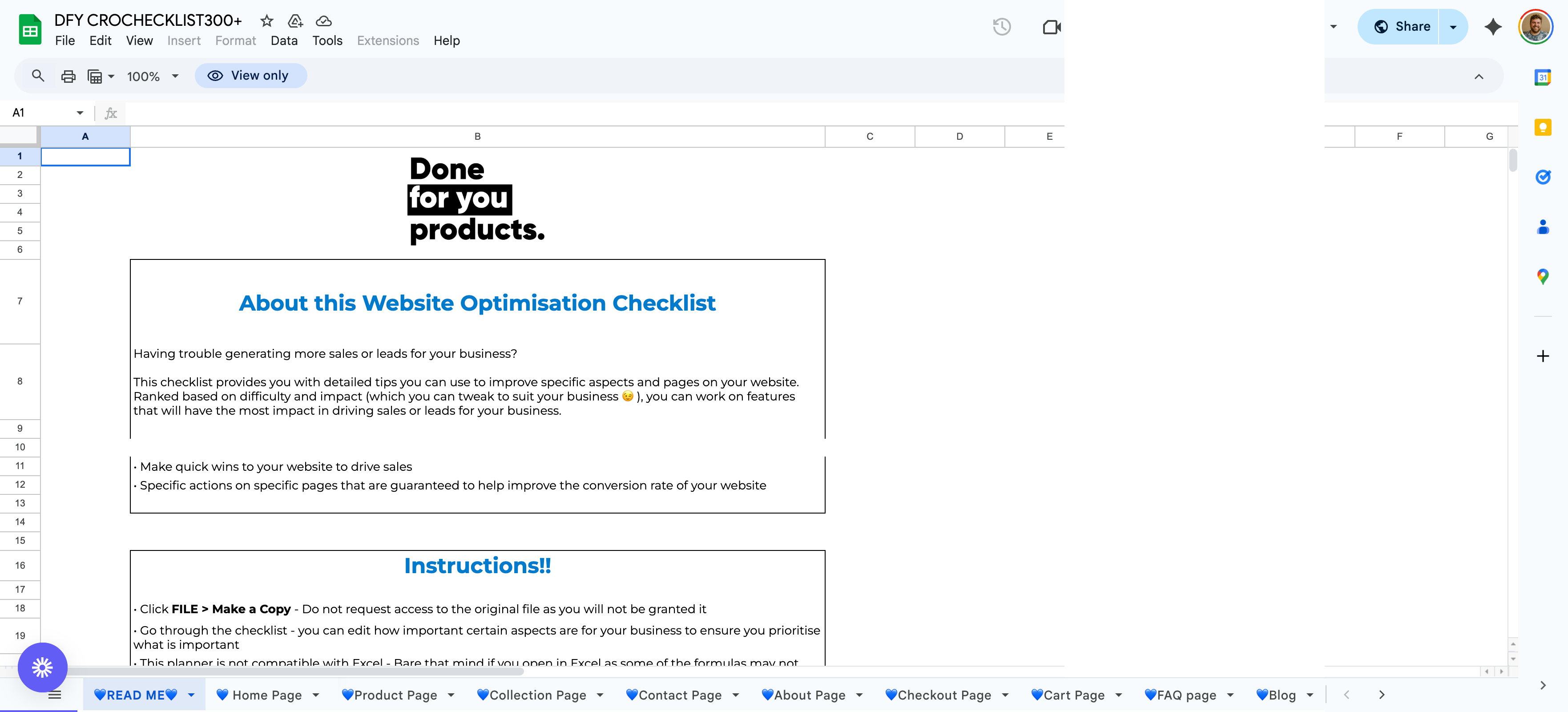Viewport: 1568px width, 712px height.
Task: Open the Data menu
Action: pos(284,41)
